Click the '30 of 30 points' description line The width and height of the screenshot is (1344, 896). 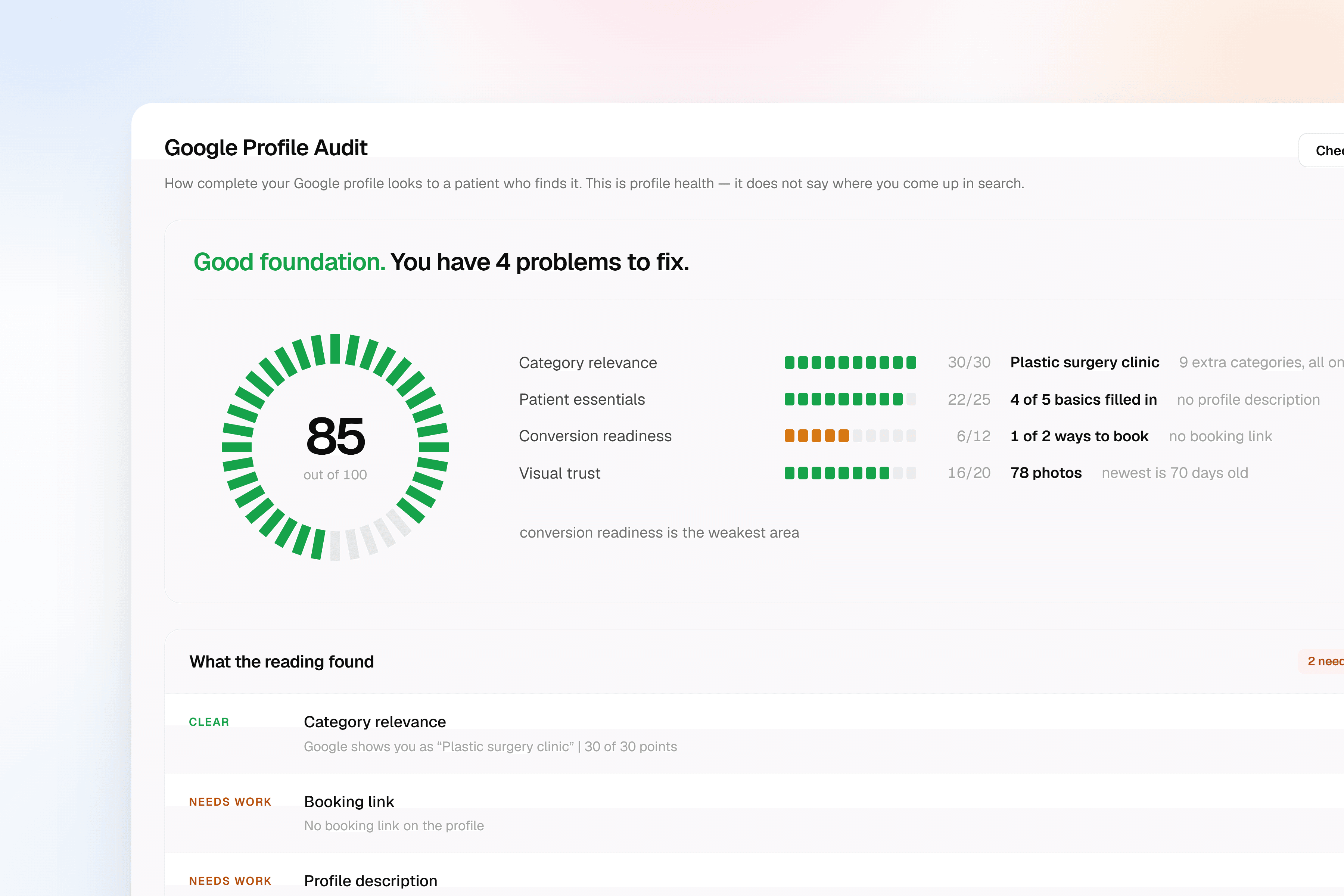[x=490, y=746]
